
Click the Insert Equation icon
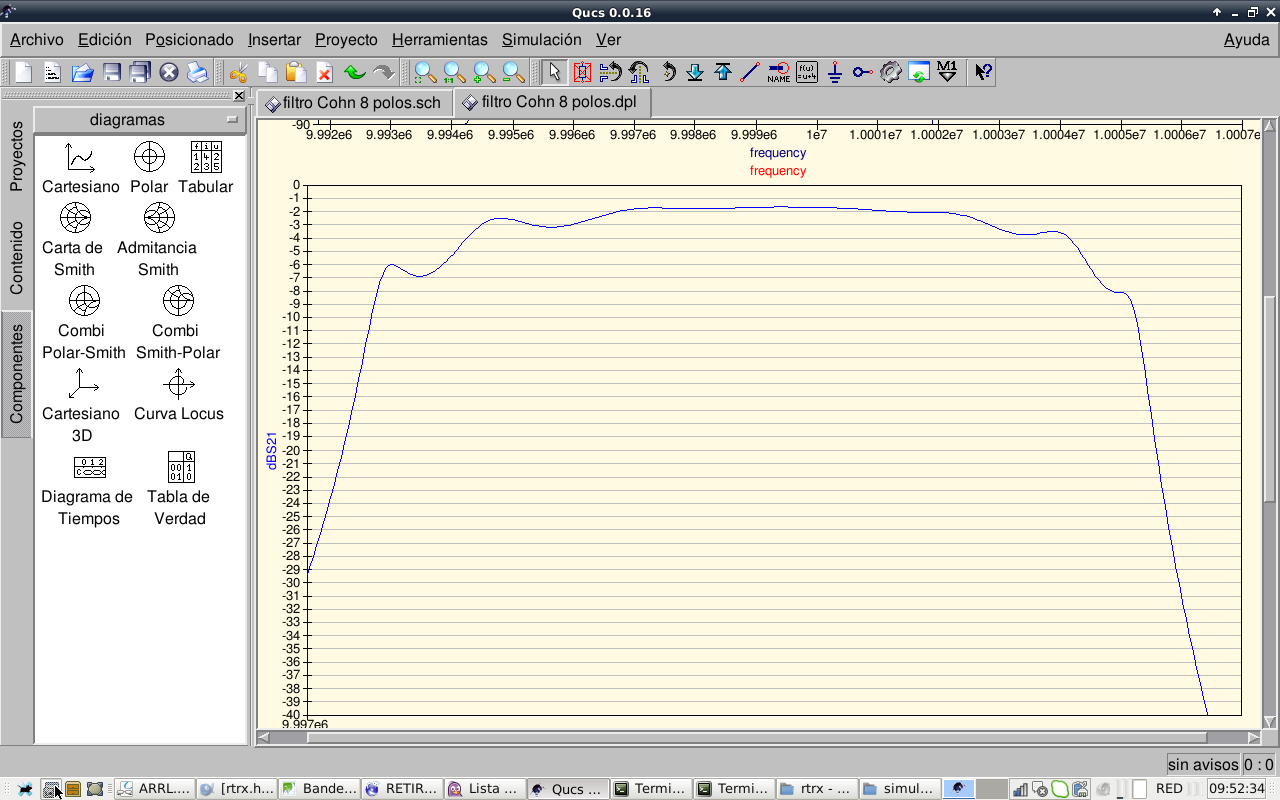(806, 72)
